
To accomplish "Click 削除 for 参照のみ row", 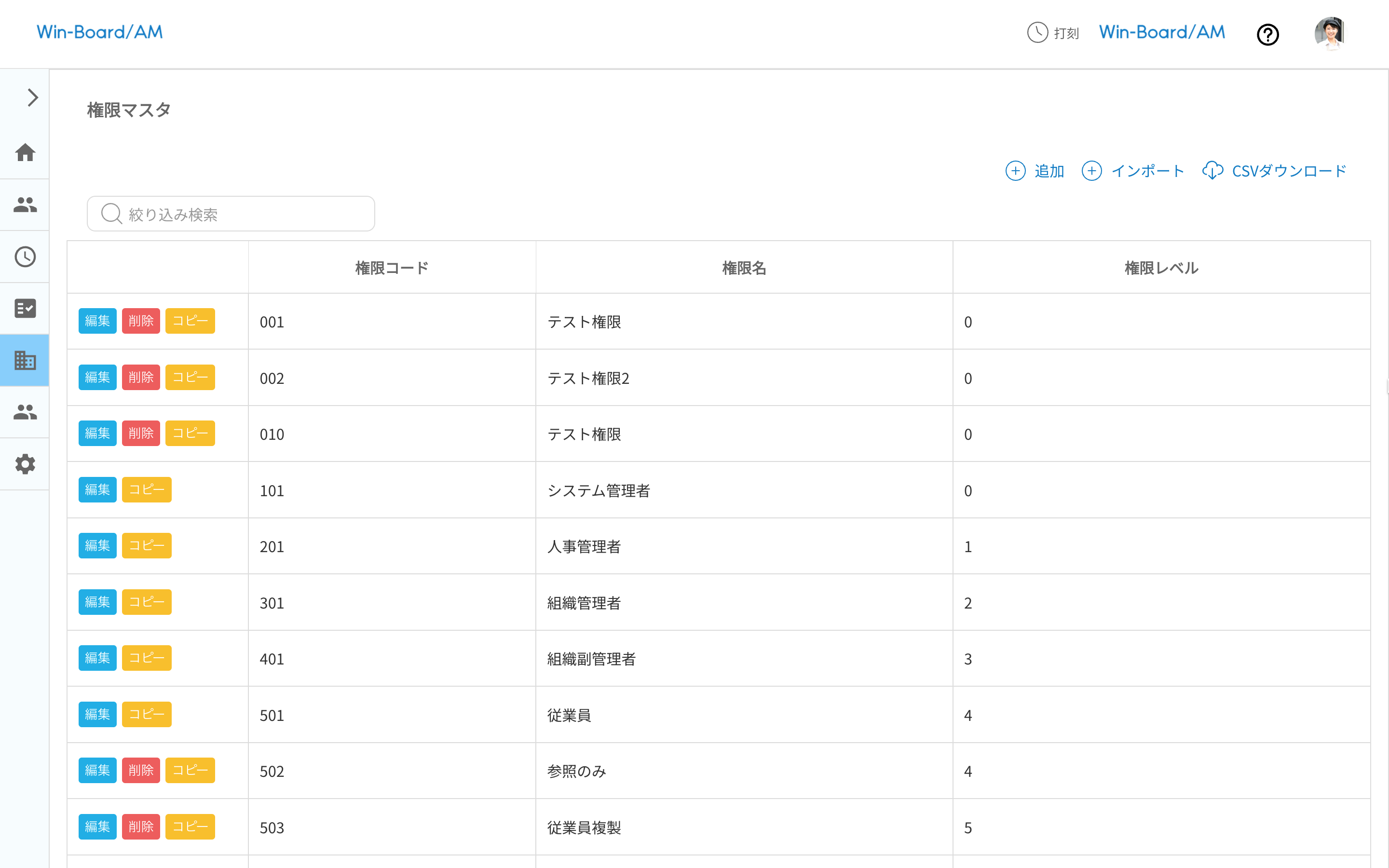I will (x=141, y=771).
